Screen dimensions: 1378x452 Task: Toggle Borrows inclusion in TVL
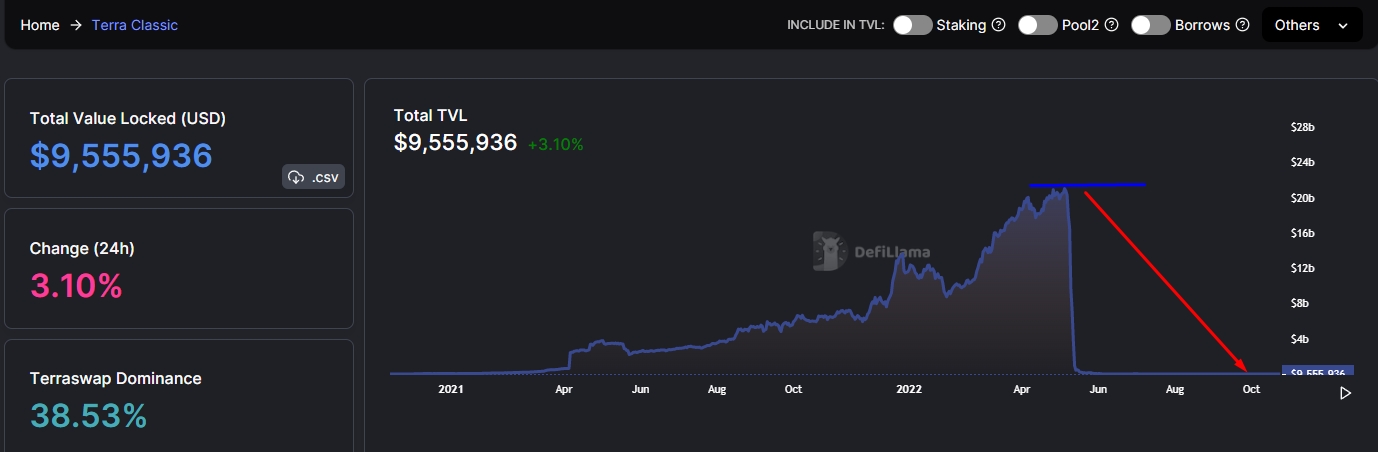click(x=1151, y=25)
